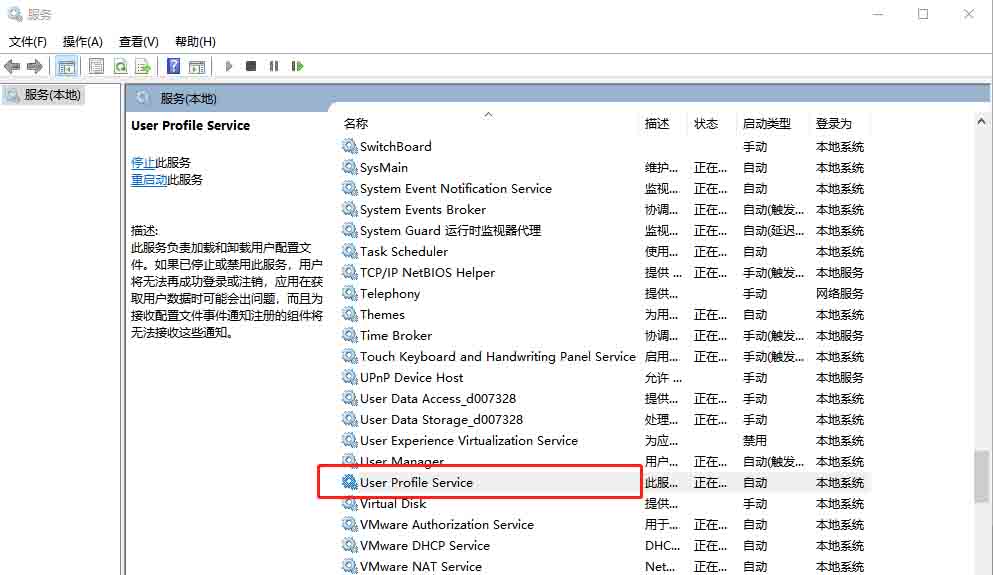Image resolution: width=993 pixels, height=575 pixels.
Task: Open the 操作(A) menu
Action: pyautogui.click(x=83, y=42)
